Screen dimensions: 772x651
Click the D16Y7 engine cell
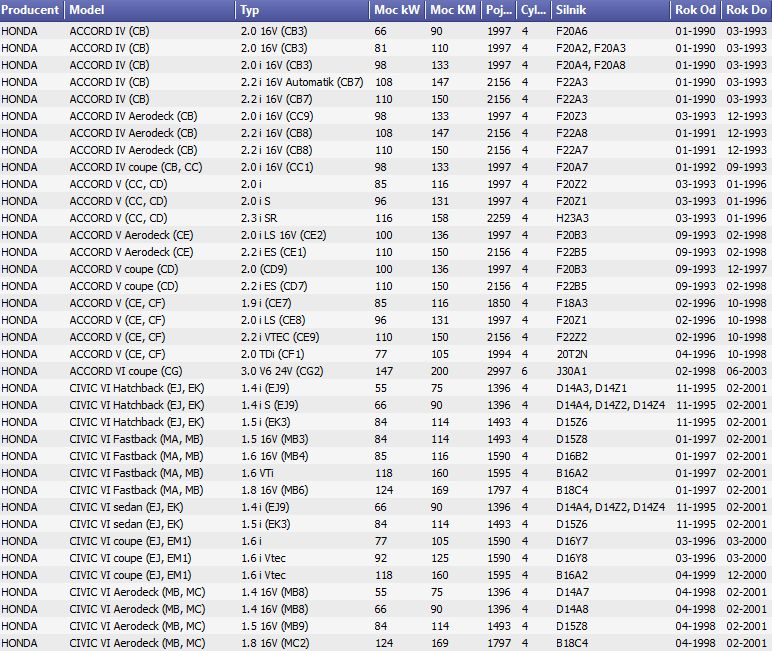point(572,541)
